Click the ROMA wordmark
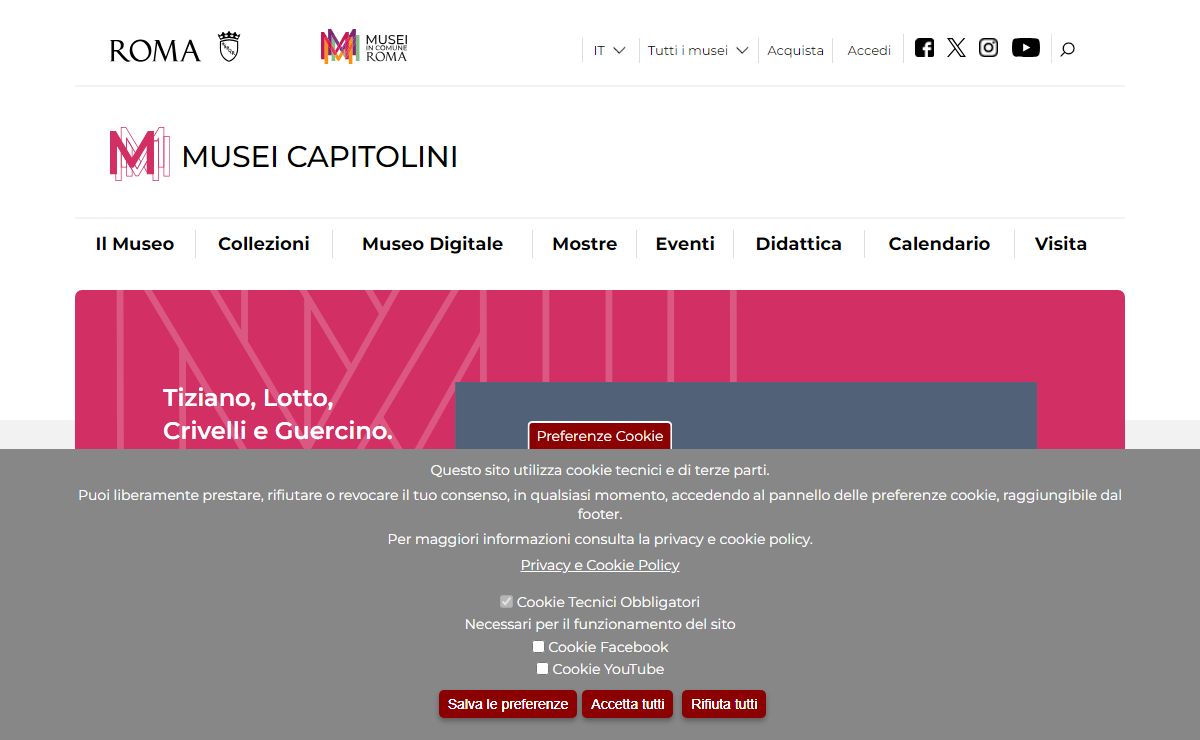 [x=155, y=50]
